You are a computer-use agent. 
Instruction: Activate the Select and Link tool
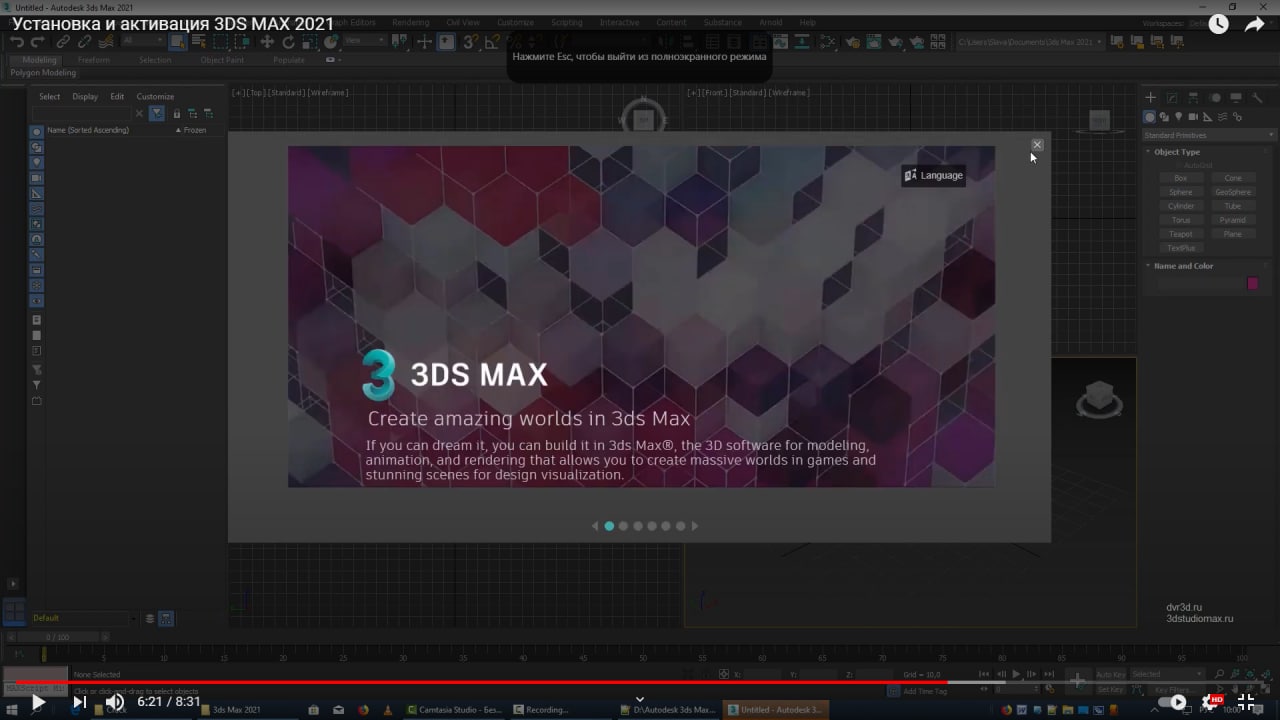coord(63,42)
